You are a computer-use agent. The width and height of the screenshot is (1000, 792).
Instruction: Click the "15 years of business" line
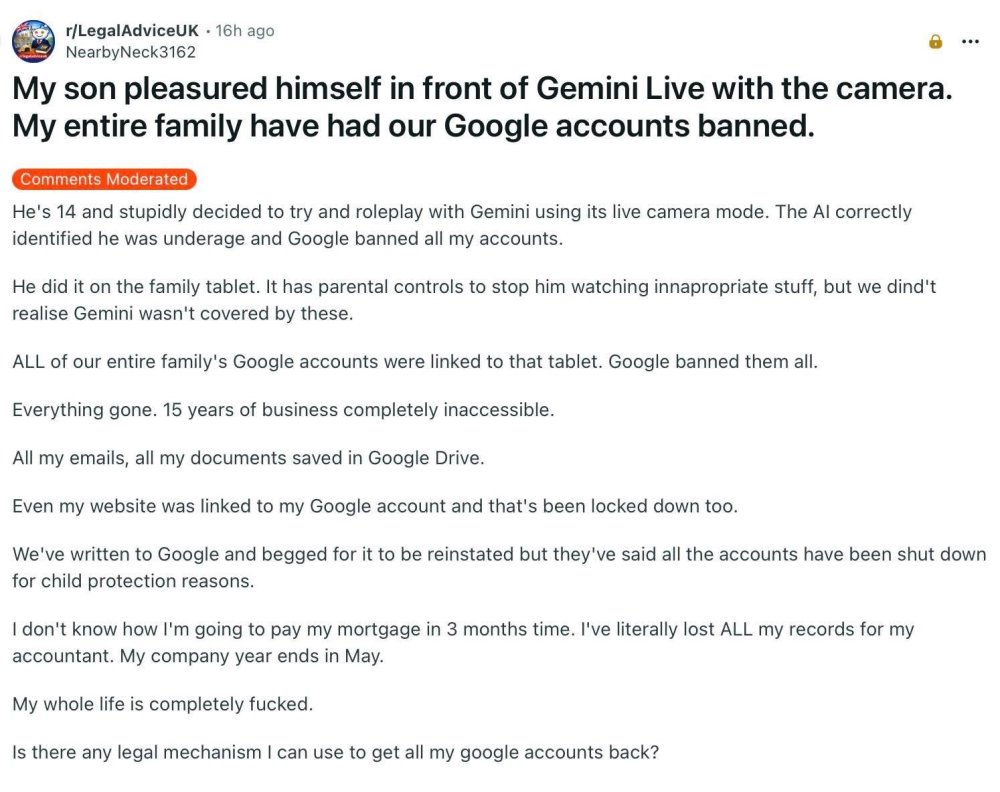tap(283, 410)
